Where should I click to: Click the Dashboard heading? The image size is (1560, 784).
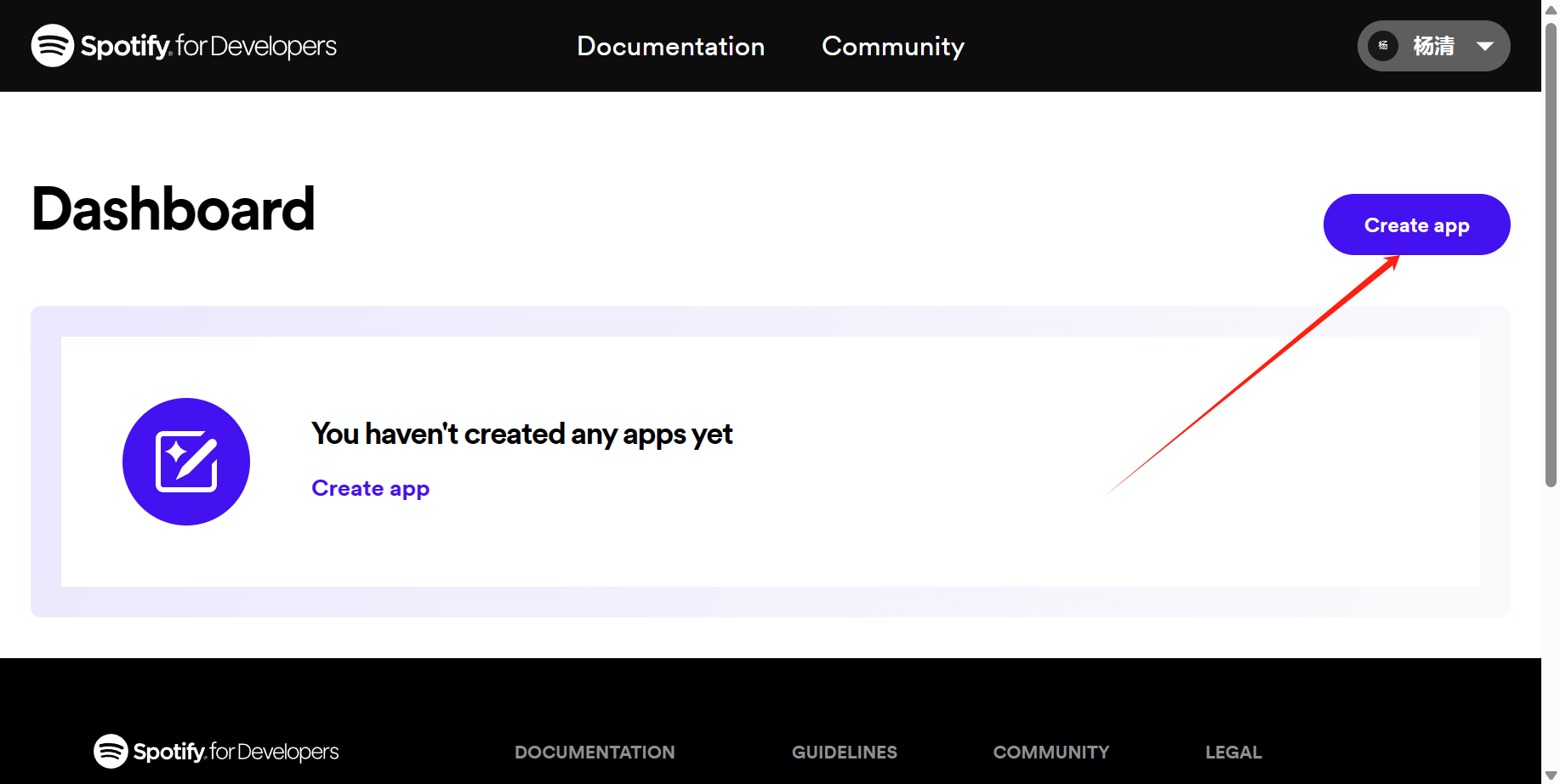(174, 209)
